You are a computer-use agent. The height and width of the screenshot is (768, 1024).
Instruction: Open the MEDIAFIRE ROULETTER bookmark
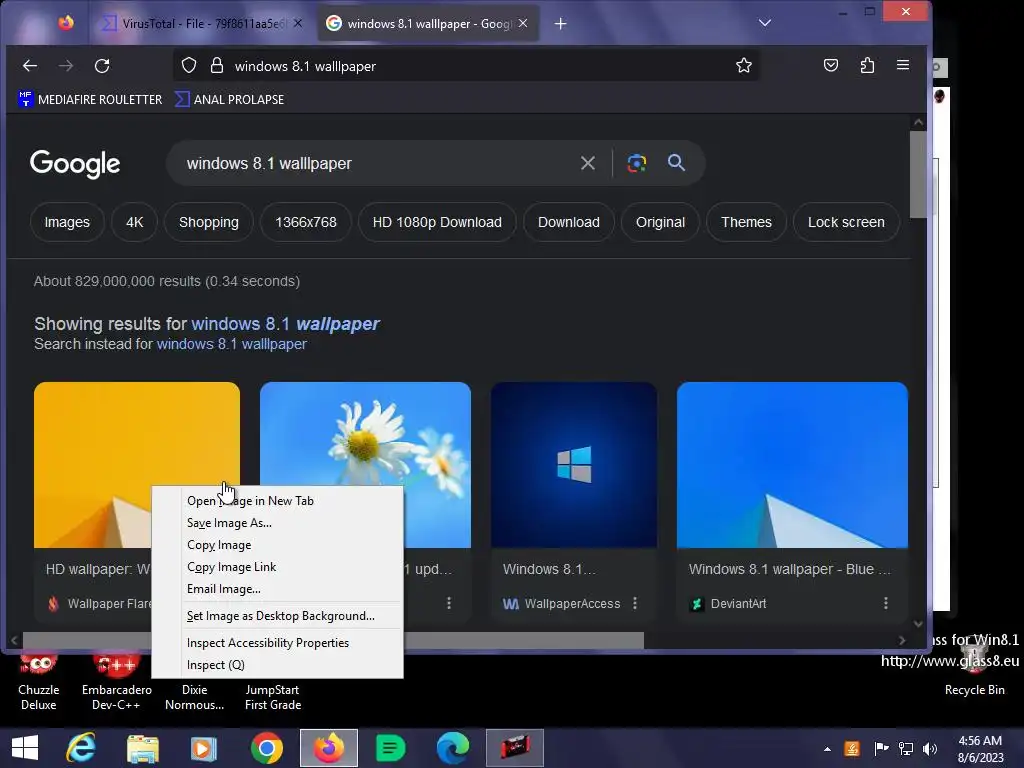pos(90,99)
